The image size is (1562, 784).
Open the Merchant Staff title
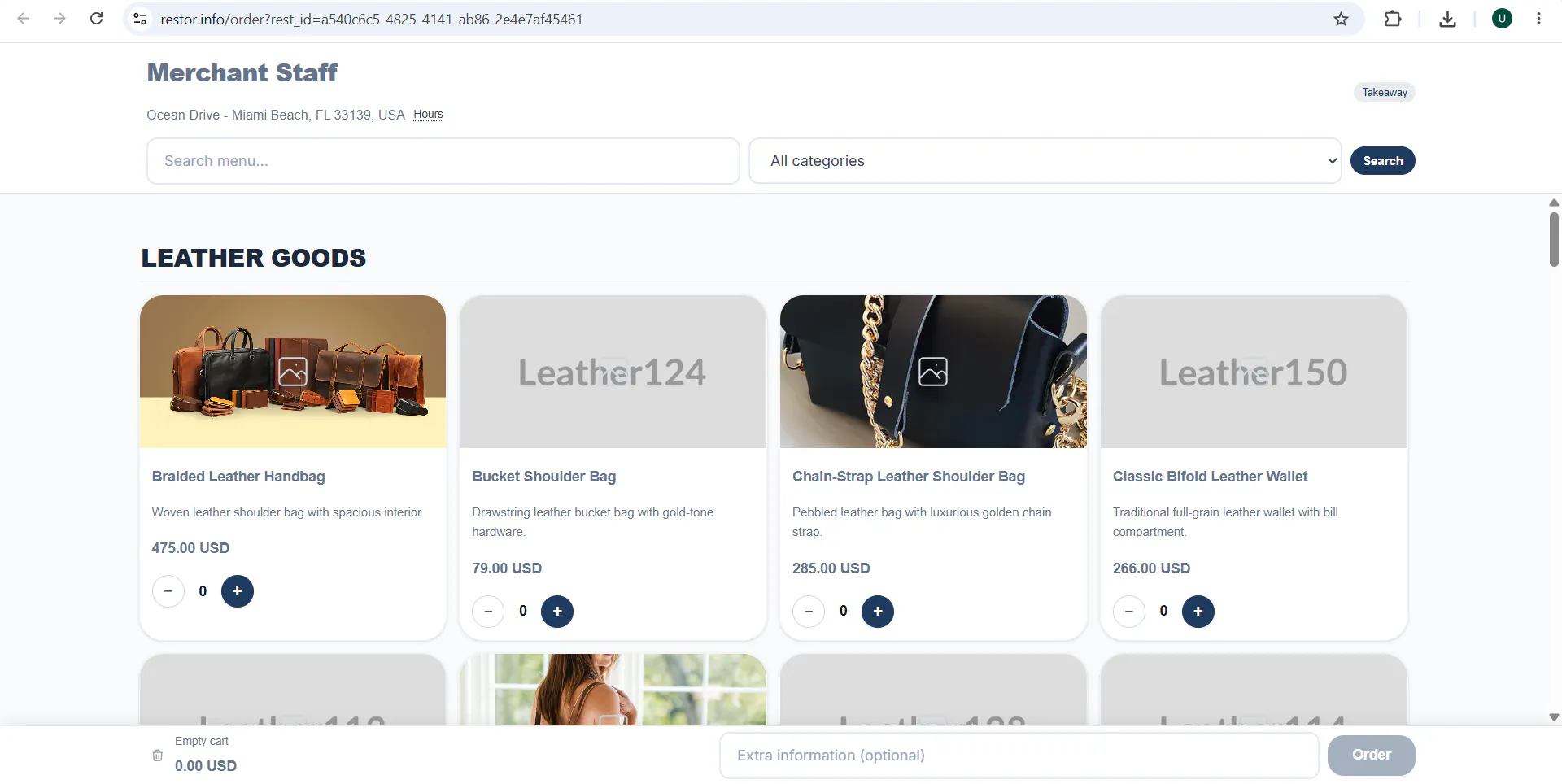coord(242,72)
